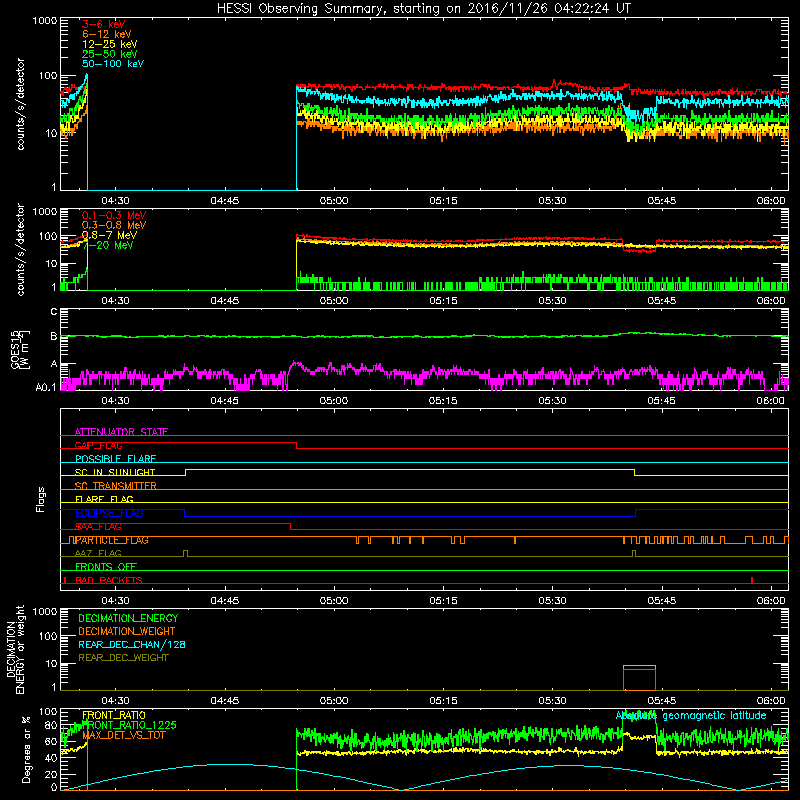Select the 12-25 keV legend entry
Viewport: 800px width, 800px height.
click(x=109, y=44)
